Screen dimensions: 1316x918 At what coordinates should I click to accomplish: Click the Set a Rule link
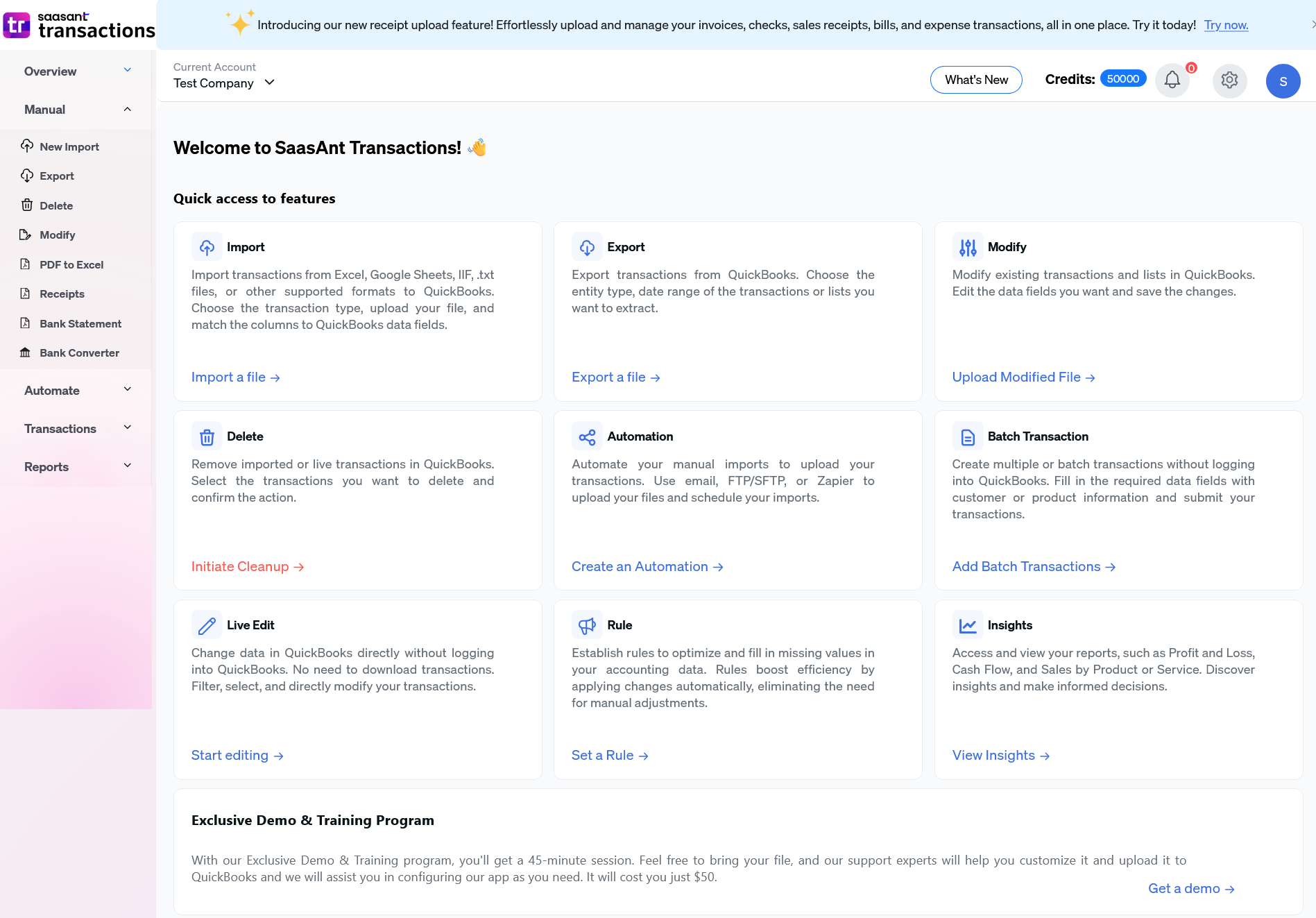[x=610, y=755]
